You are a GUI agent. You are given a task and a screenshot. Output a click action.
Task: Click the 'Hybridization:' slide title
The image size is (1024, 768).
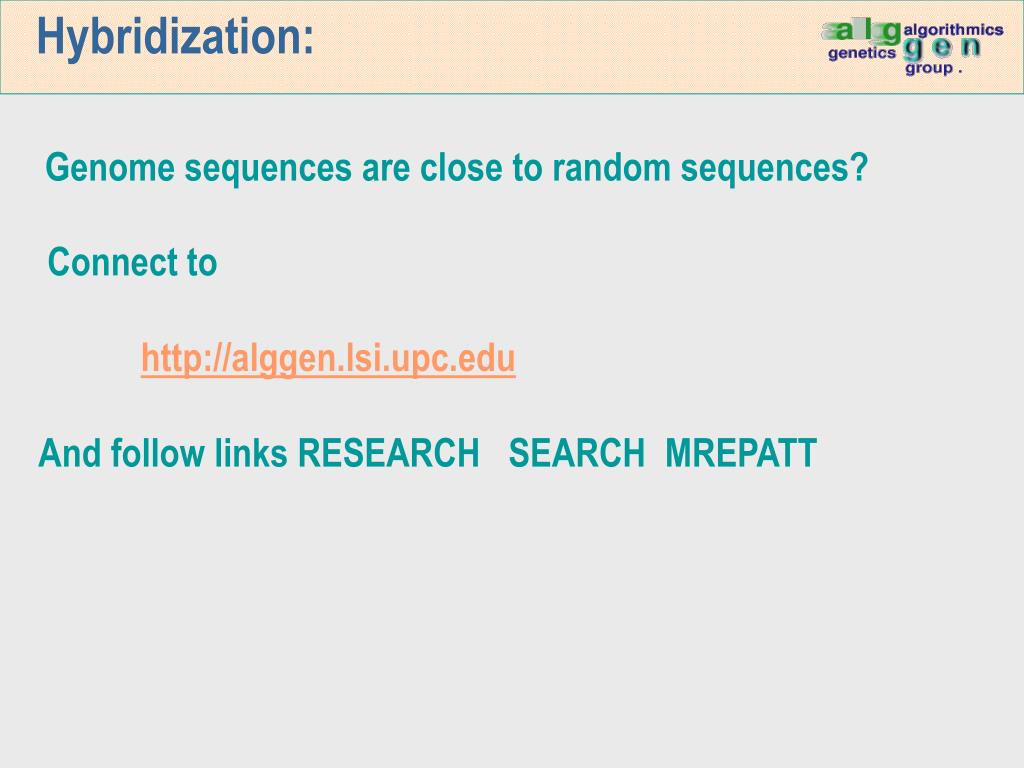(175, 37)
